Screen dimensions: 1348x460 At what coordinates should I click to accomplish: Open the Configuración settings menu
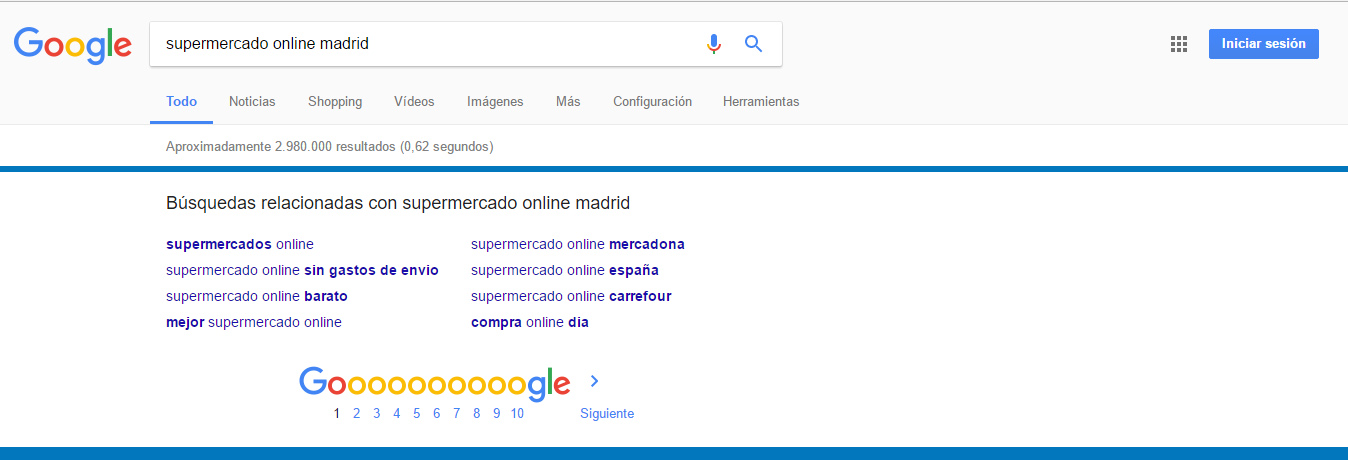tap(652, 101)
